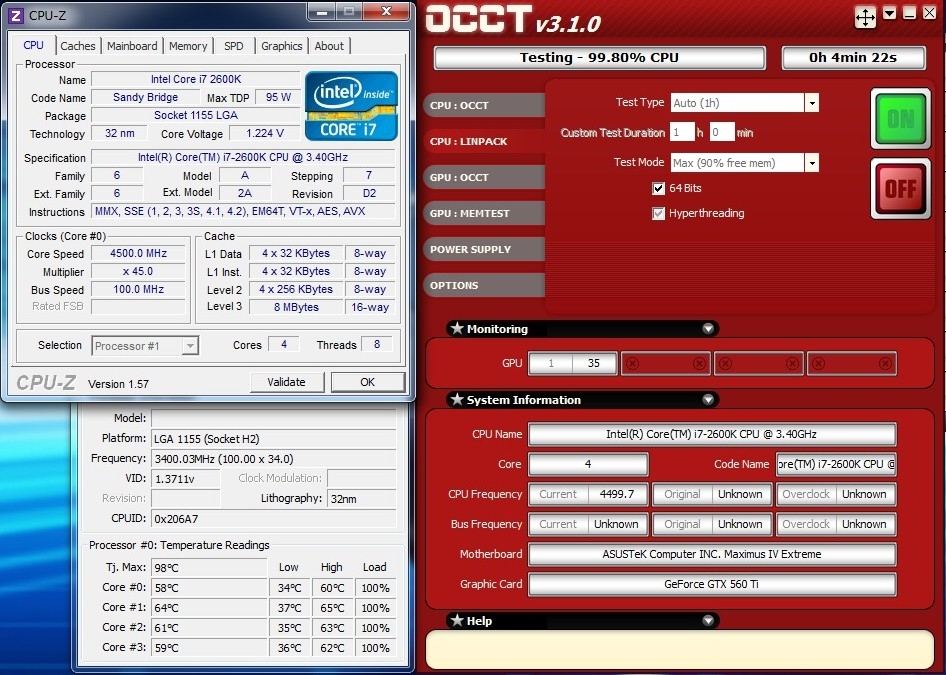946x675 pixels.
Task: Click the Platform value "LGA 1155 (Socket H2)"
Action: (x=273, y=439)
